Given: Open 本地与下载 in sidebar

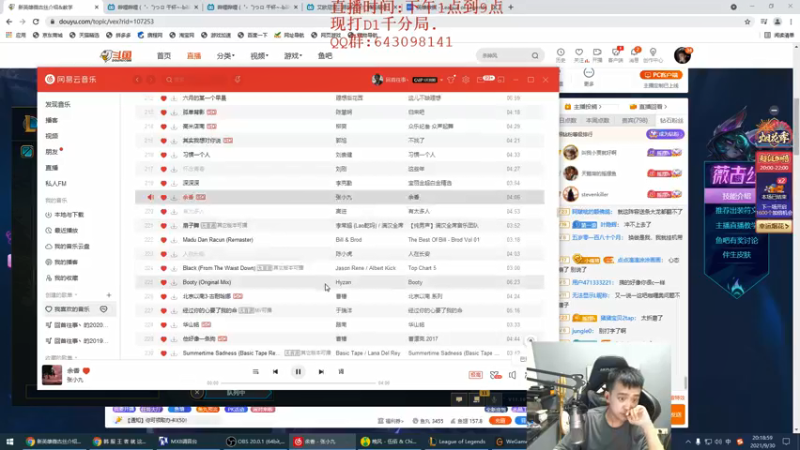Looking at the screenshot, I should (x=65, y=215).
